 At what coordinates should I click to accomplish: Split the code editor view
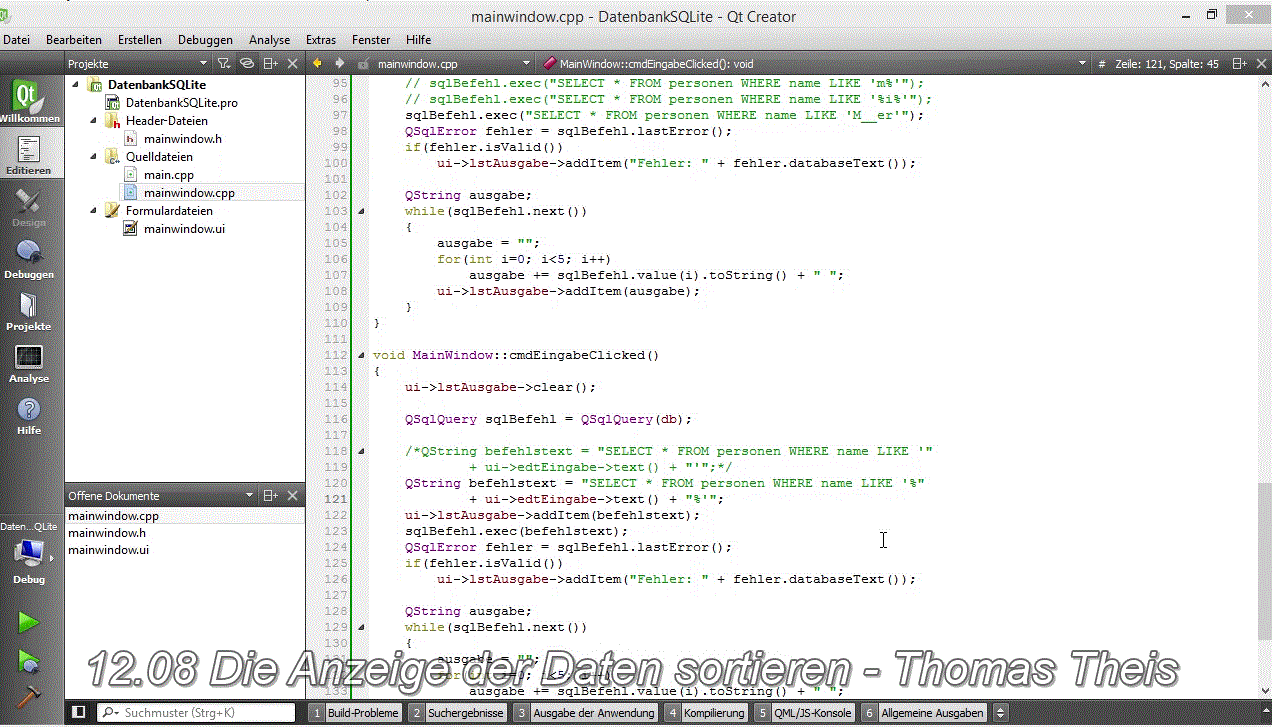click(1238, 63)
